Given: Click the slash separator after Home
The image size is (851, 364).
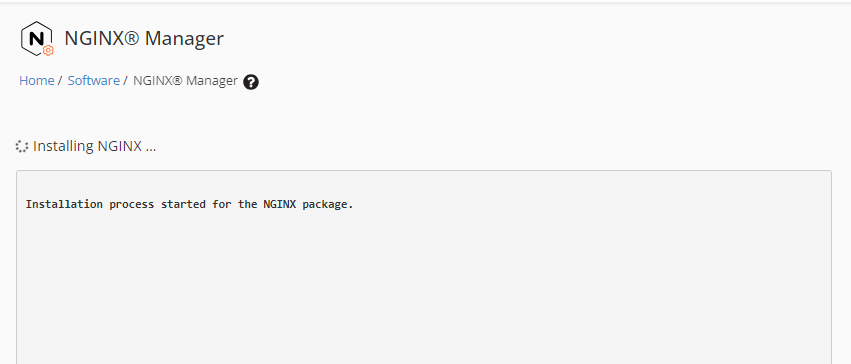Looking at the screenshot, I should point(60,81).
